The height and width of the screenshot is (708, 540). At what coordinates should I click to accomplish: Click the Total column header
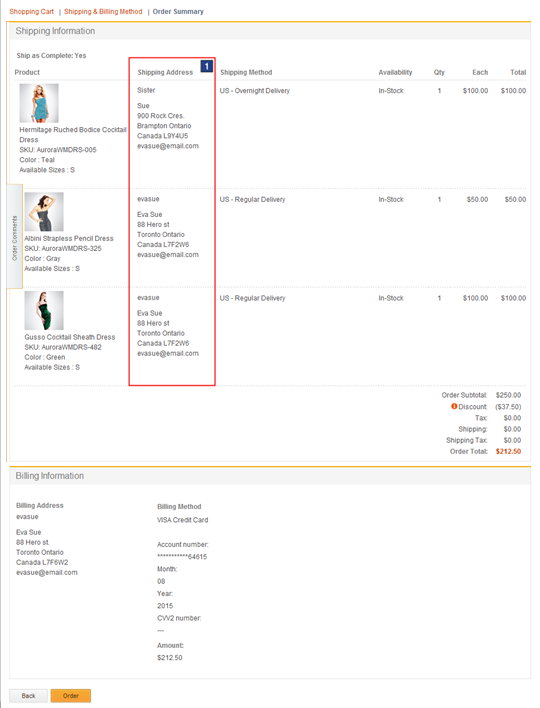point(518,72)
